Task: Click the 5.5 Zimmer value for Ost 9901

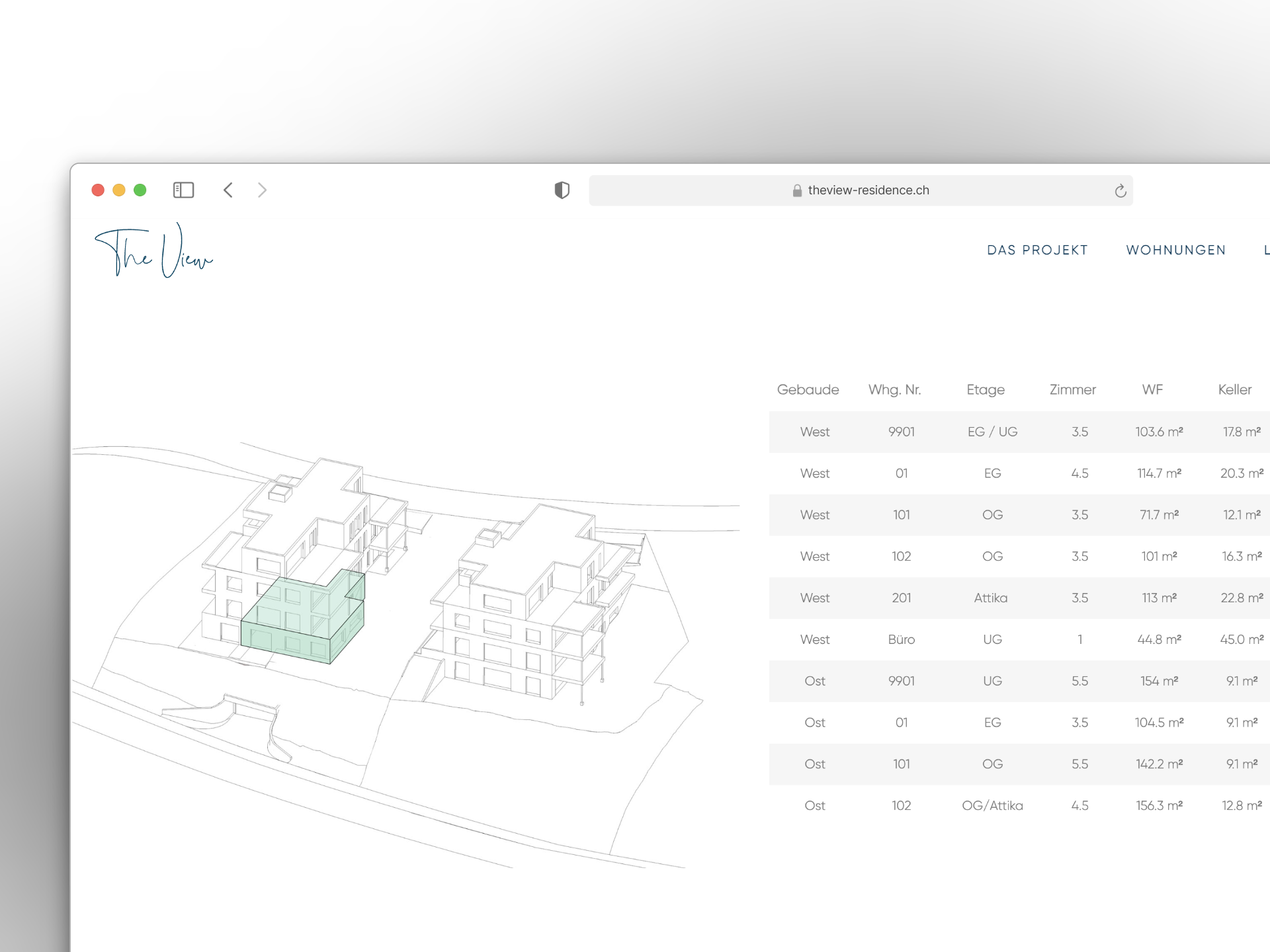Action: tap(1079, 682)
